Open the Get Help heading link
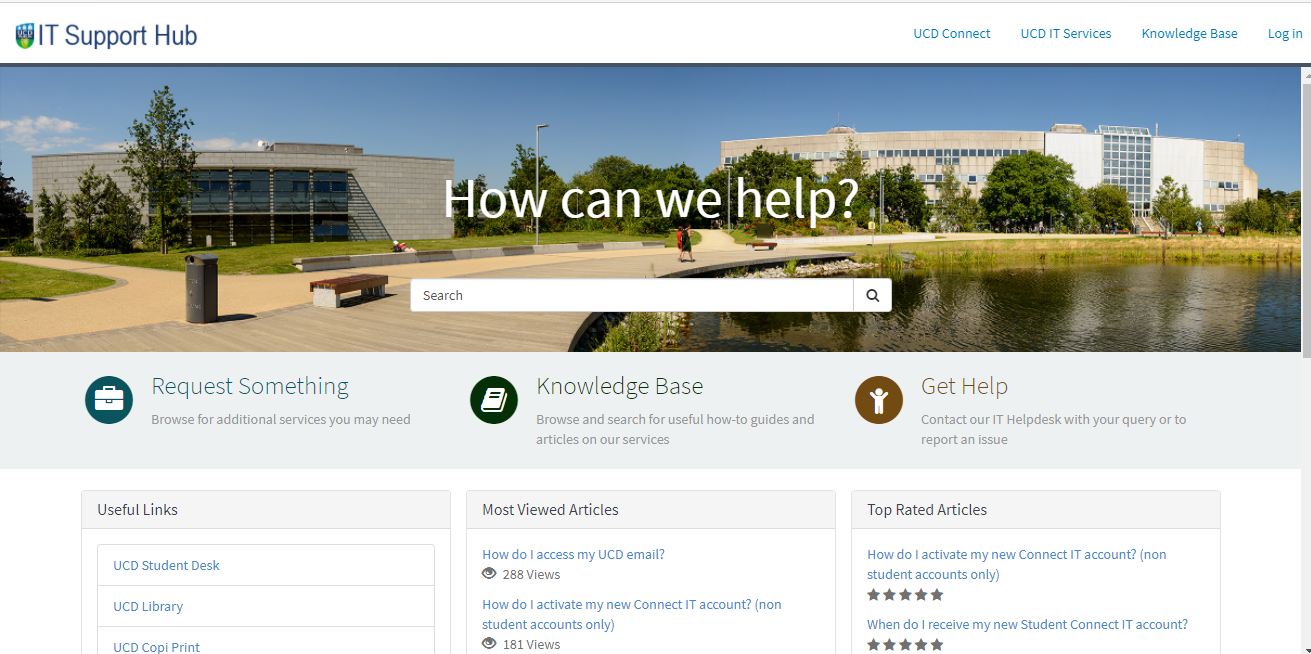1311x654 pixels. (964, 386)
